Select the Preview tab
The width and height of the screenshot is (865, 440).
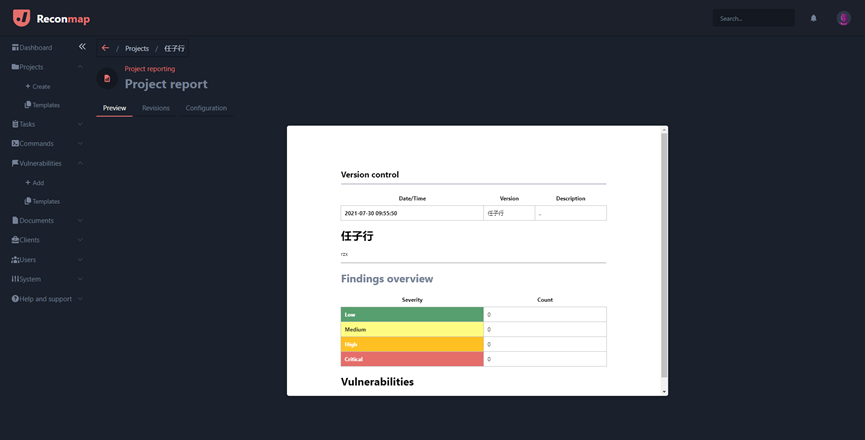114,108
